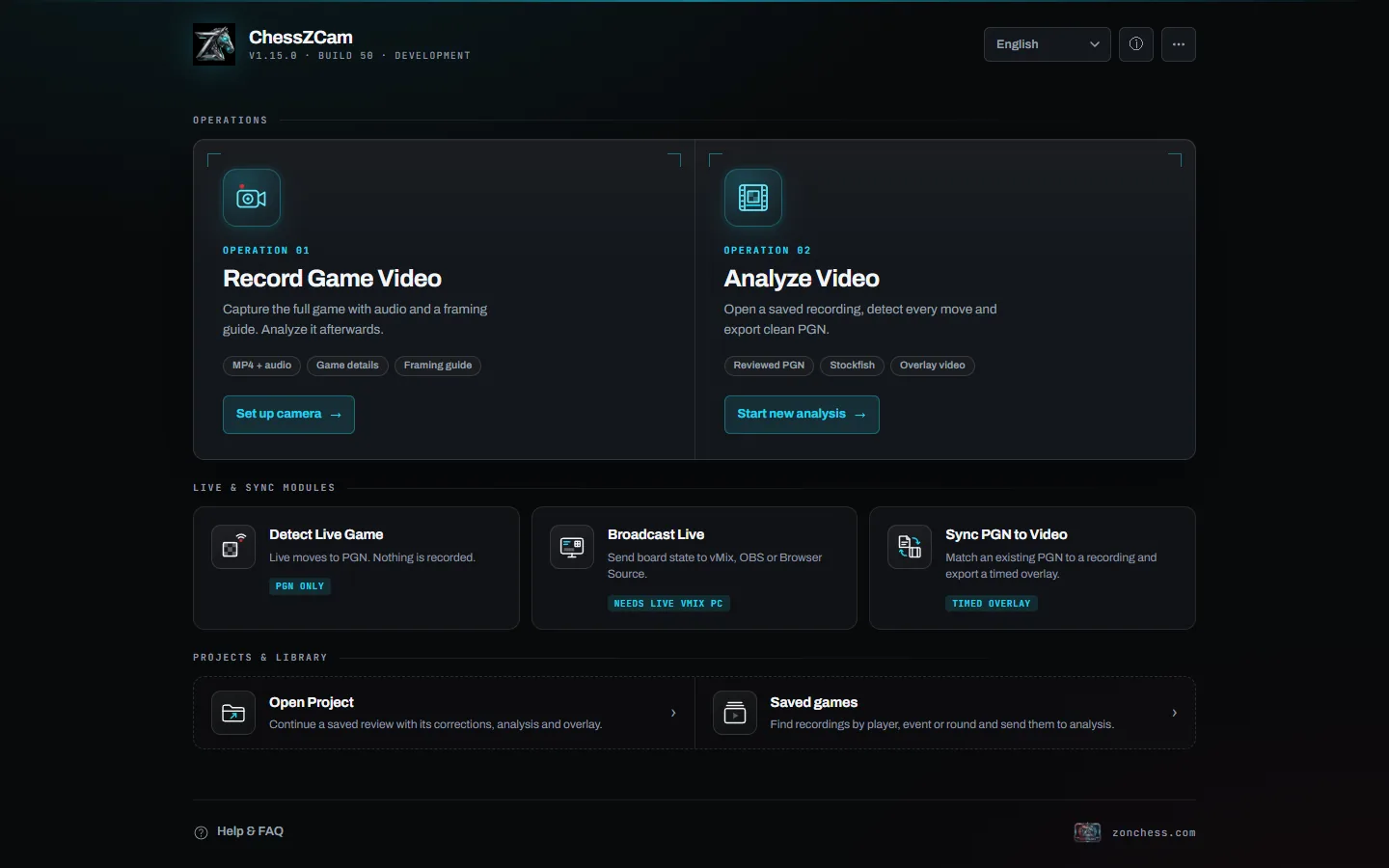Click the V1.15.0 build version text
The width and height of the screenshot is (1389, 868).
coord(360,56)
